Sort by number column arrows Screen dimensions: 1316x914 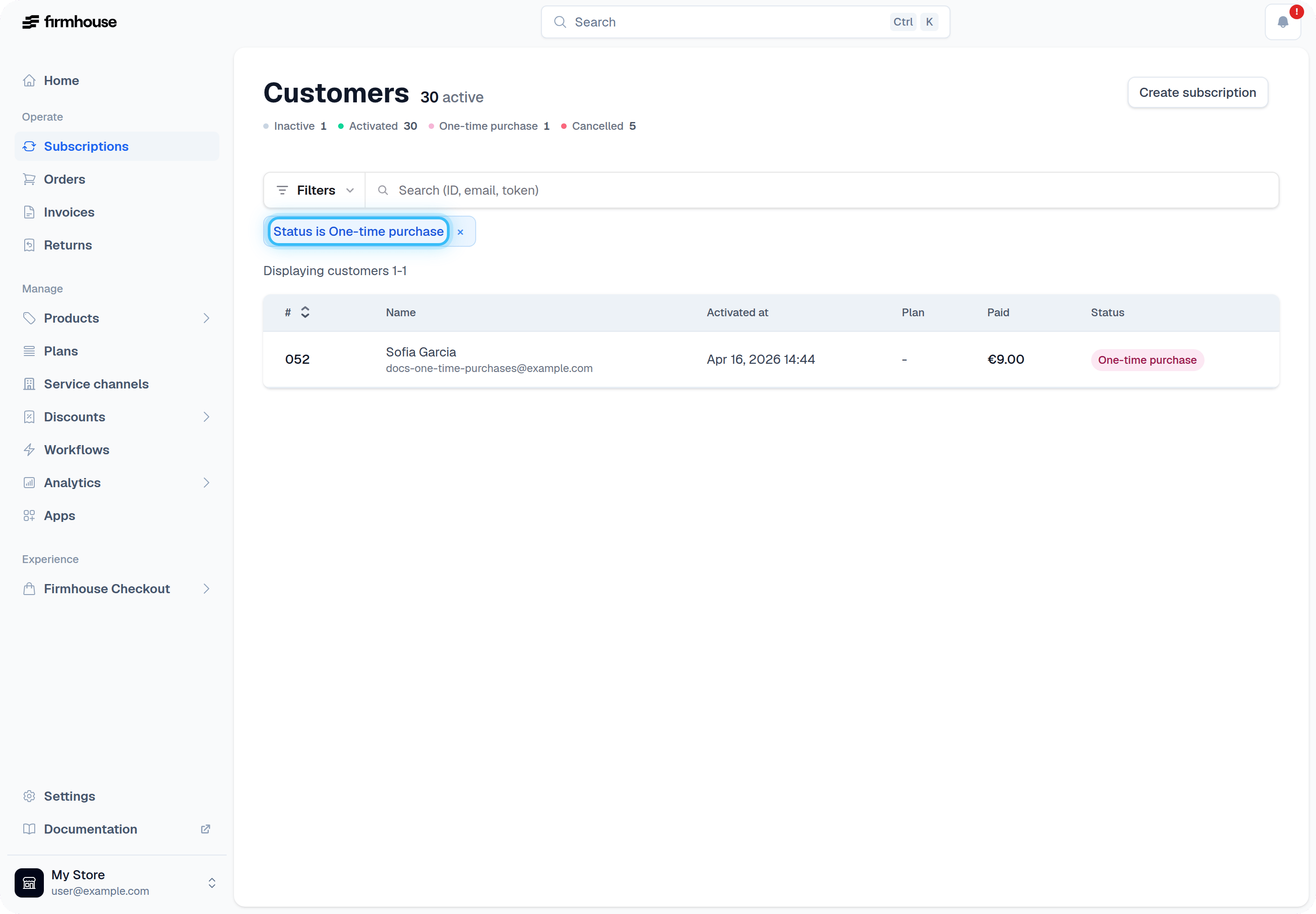[305, 312]
